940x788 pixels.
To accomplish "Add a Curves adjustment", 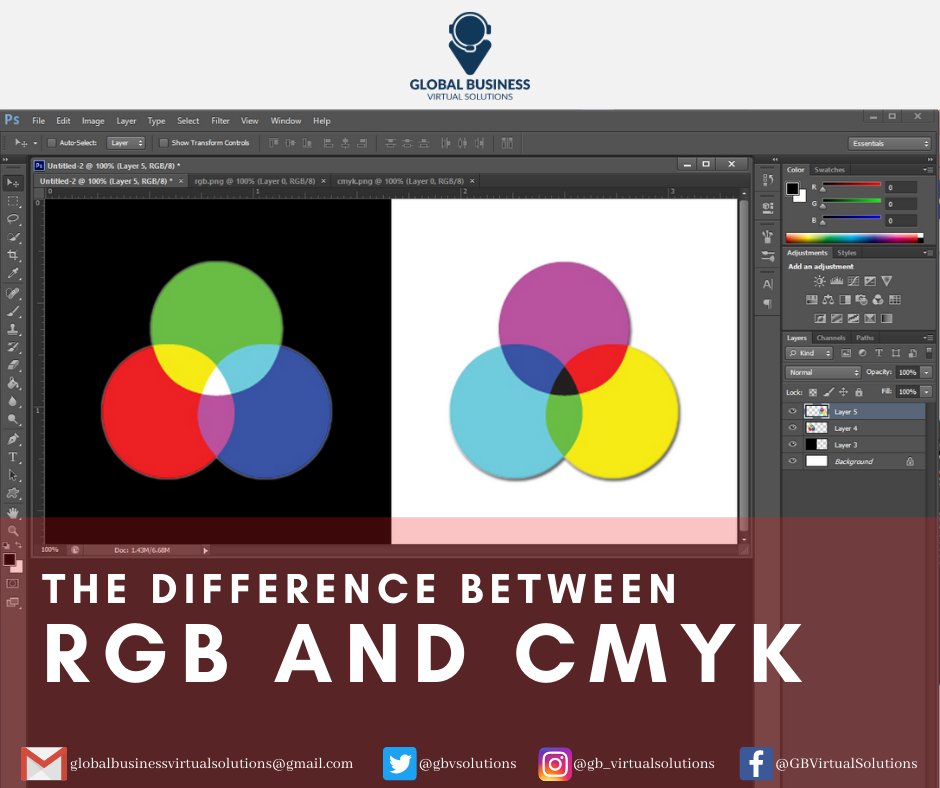I will point(853,281).
